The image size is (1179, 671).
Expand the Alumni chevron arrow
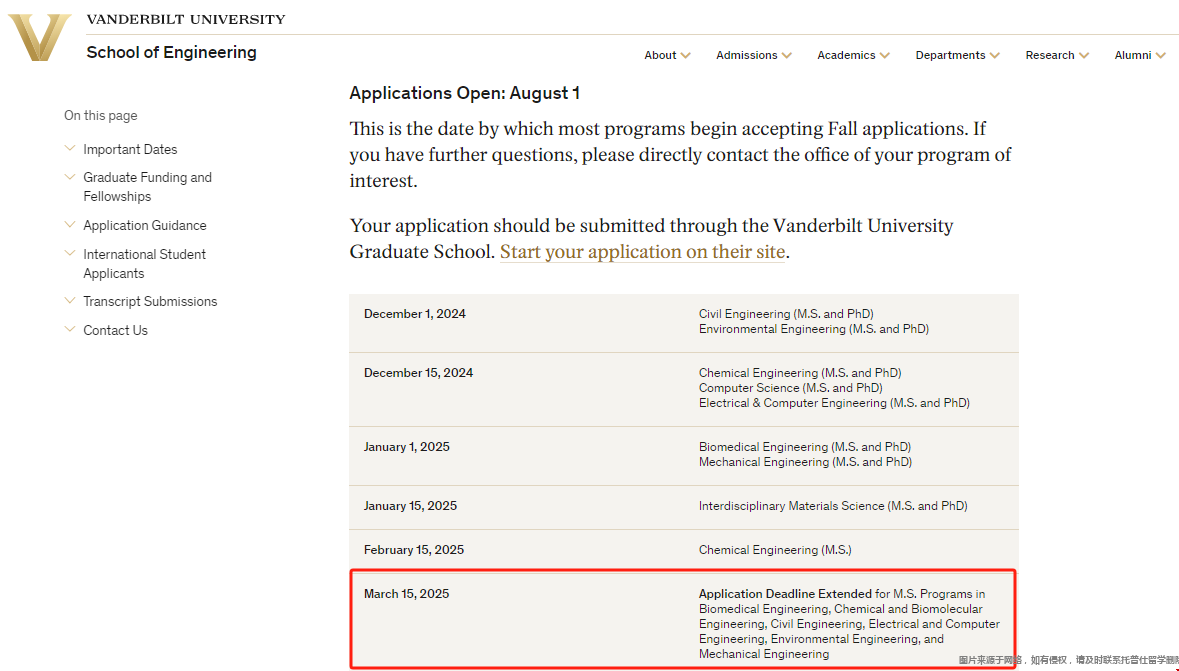pos(1161,55)
